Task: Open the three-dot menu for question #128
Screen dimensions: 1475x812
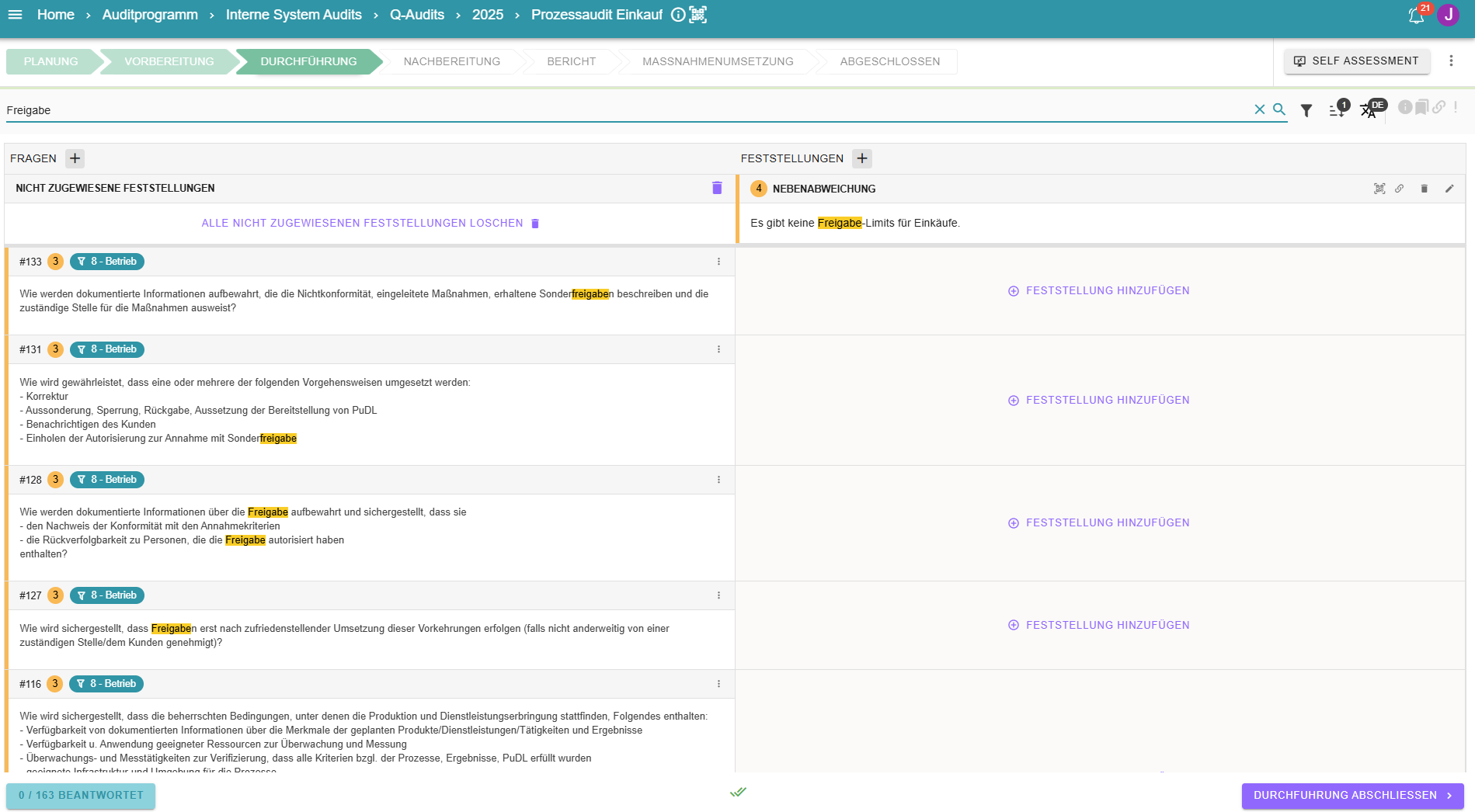Action: 718,480
